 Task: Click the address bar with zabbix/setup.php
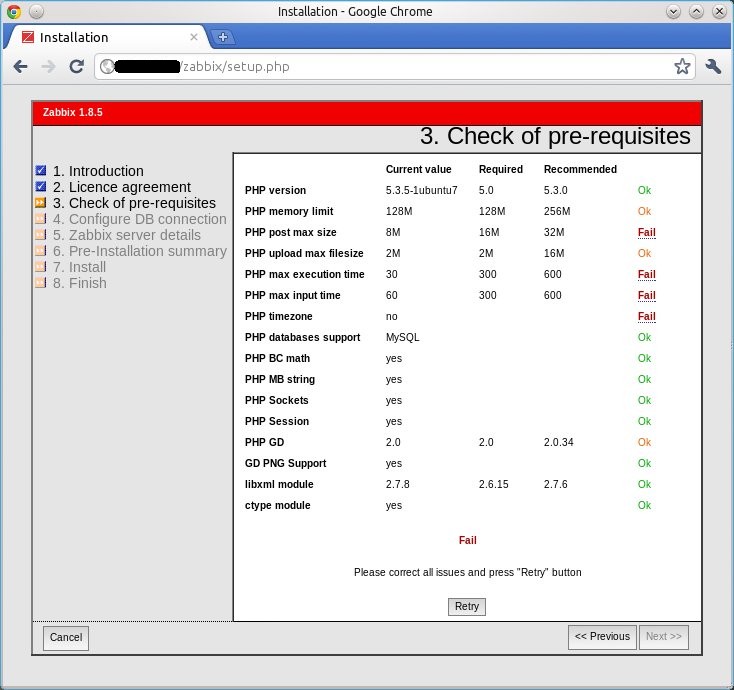[x=394, y=66]
